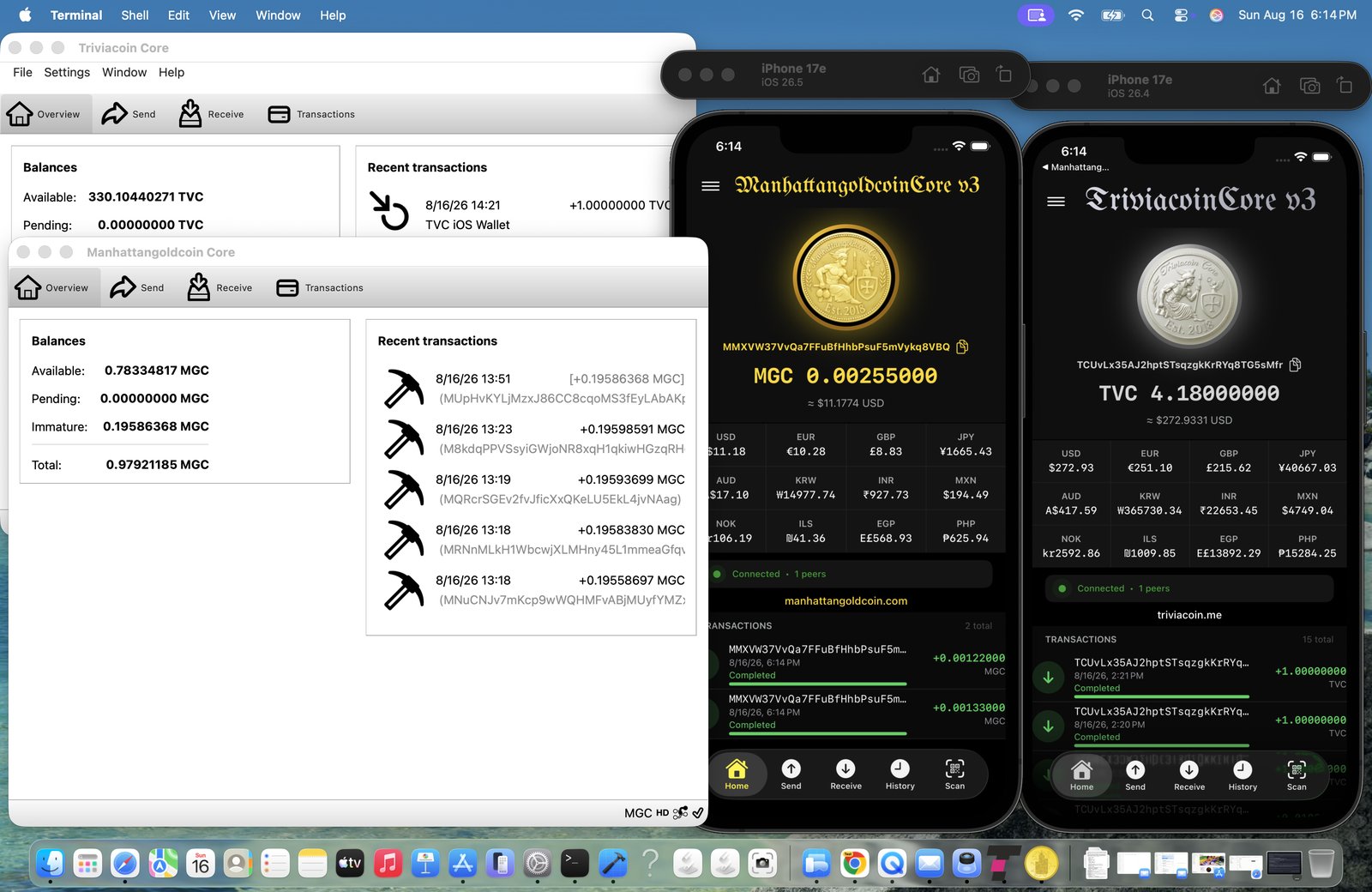This screenshot has height=892, width=1372.
Task: Tap the EUR €10.28 currency cell
Action: [x=805, y=444]
